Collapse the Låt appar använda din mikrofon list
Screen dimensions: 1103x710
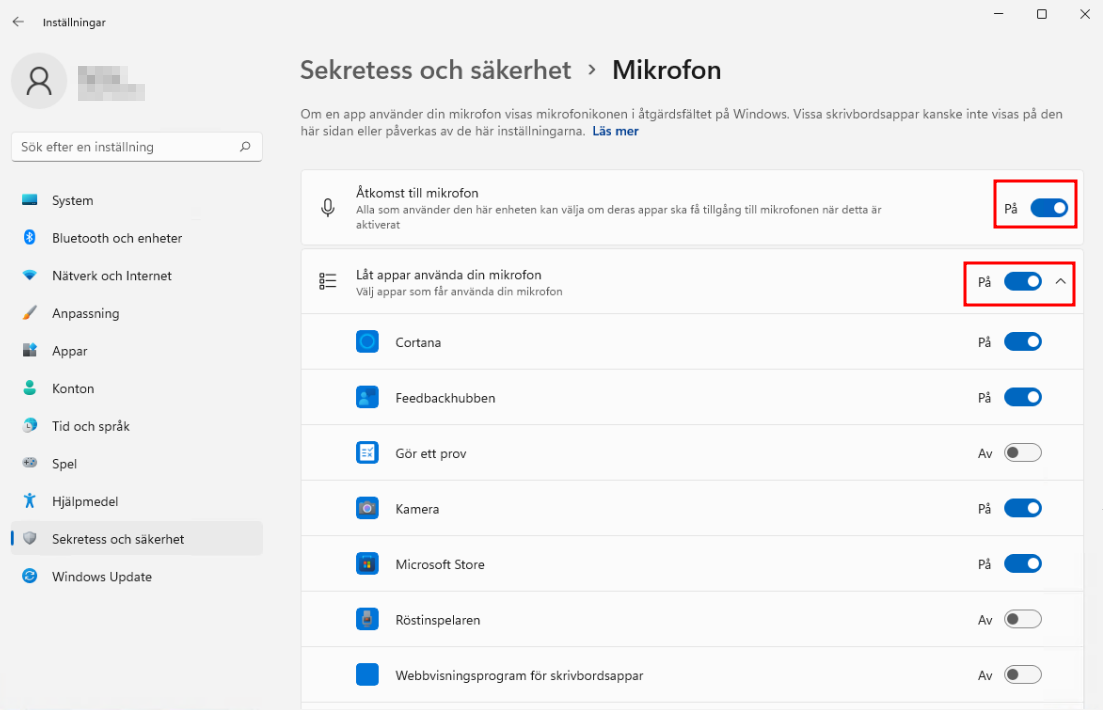pyautogui.click(x=1061, y=281)
